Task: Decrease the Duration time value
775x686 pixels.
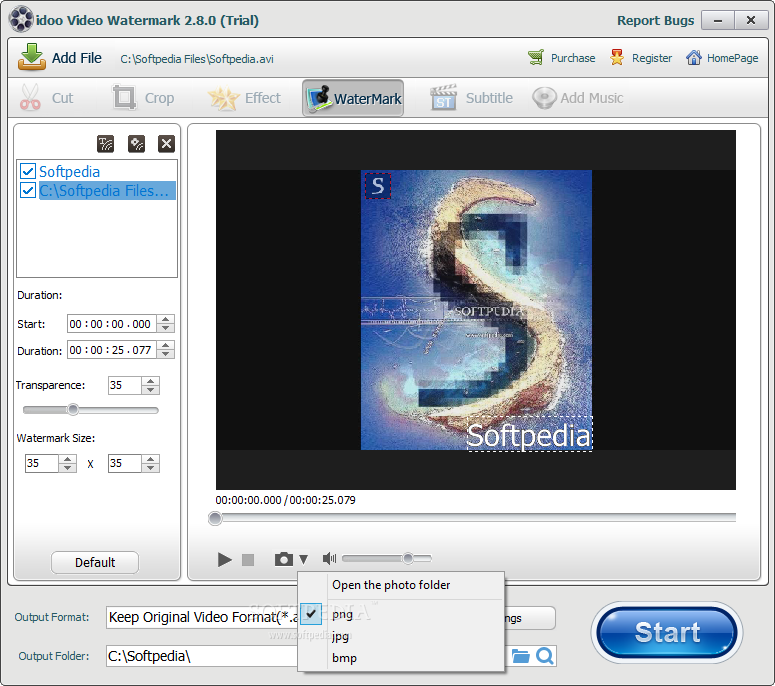Action: coord(166,354)
